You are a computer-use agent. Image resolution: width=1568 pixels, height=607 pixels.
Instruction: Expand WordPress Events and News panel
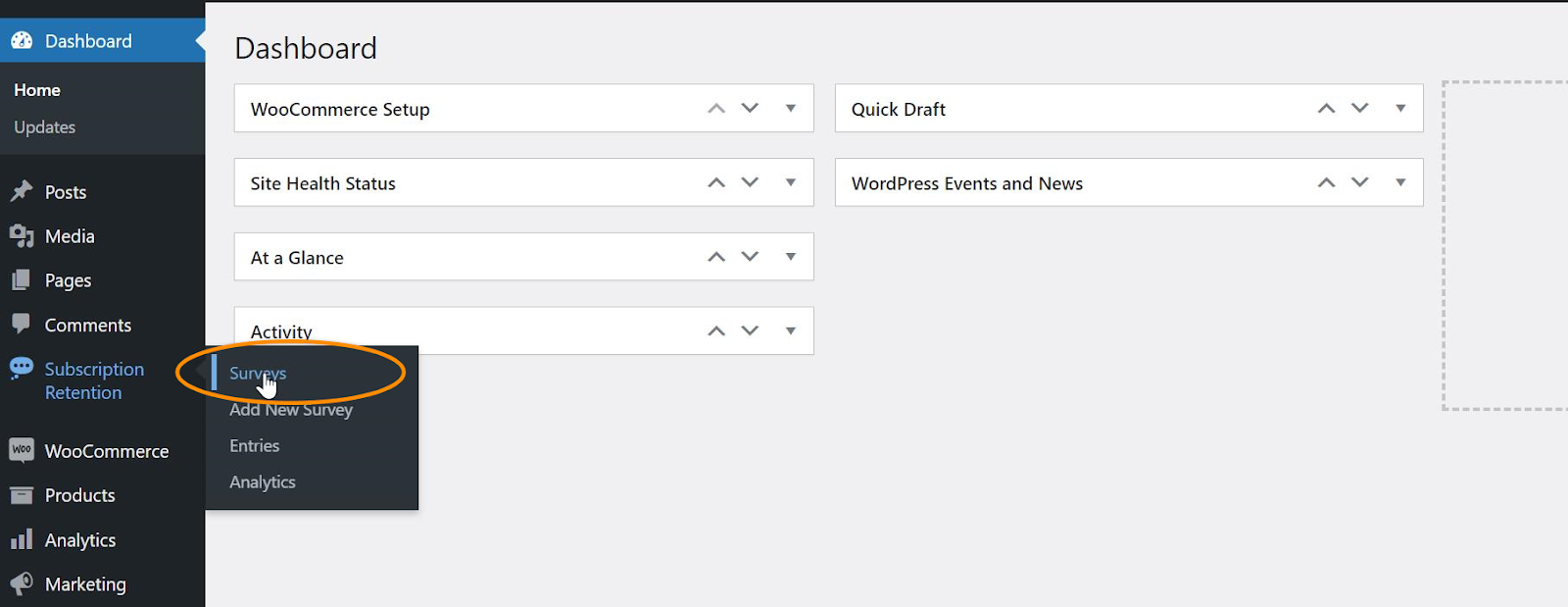click(1400, 182)
